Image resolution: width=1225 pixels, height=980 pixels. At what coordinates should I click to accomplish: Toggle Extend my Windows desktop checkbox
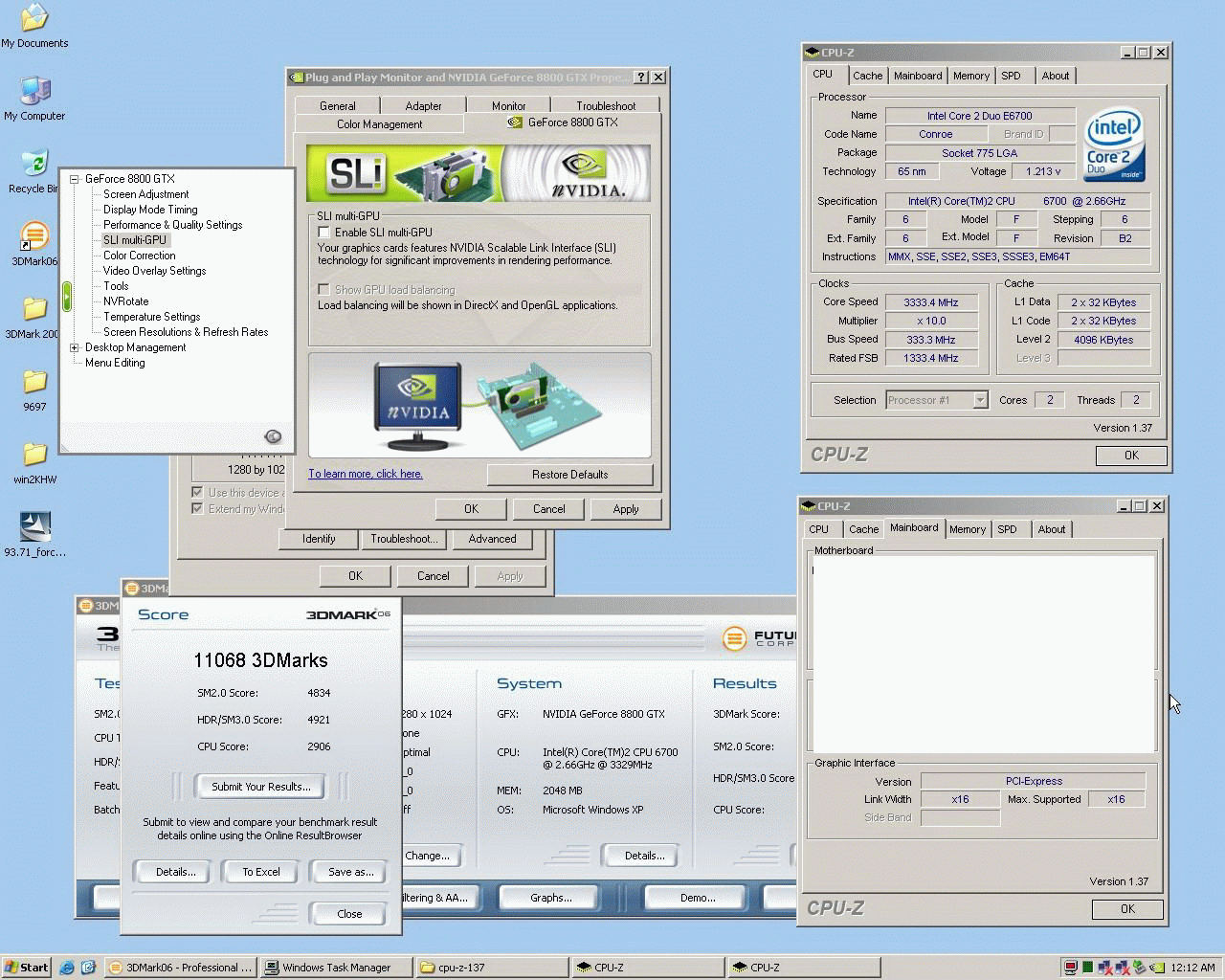click(197, 509)
